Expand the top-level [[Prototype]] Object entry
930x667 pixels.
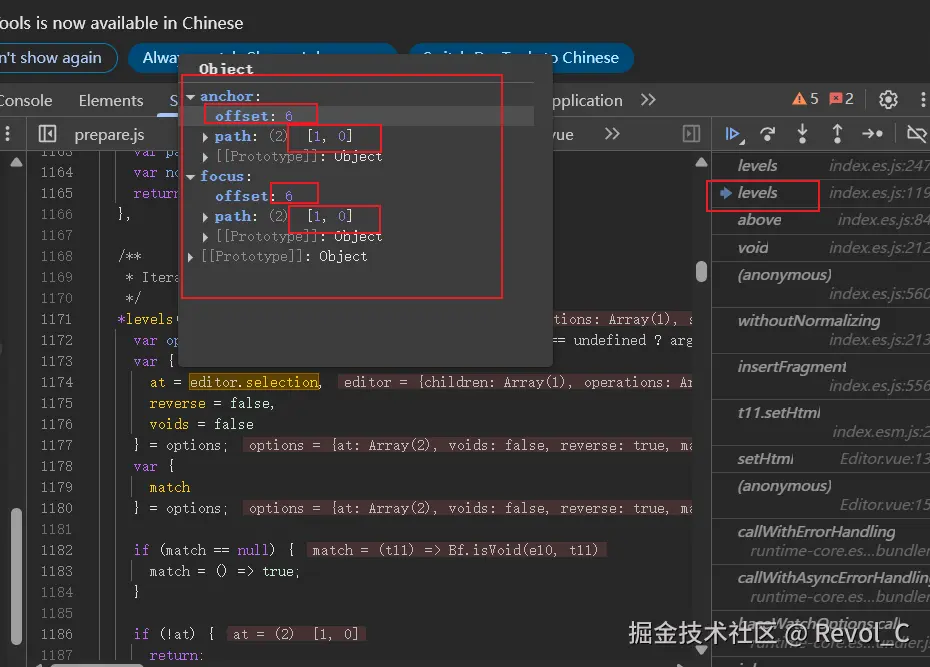pos(190,257)
